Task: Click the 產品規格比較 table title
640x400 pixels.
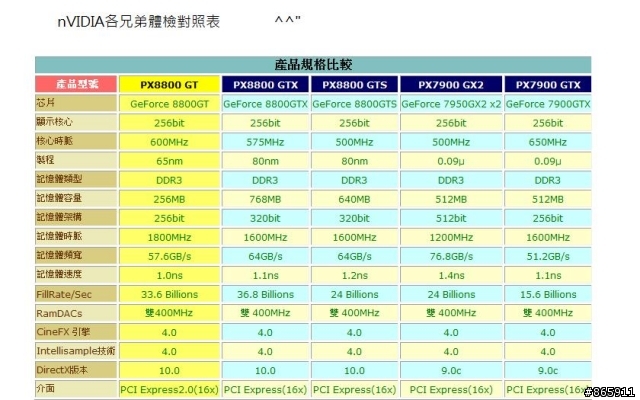Action: click(x=313, y=64)
